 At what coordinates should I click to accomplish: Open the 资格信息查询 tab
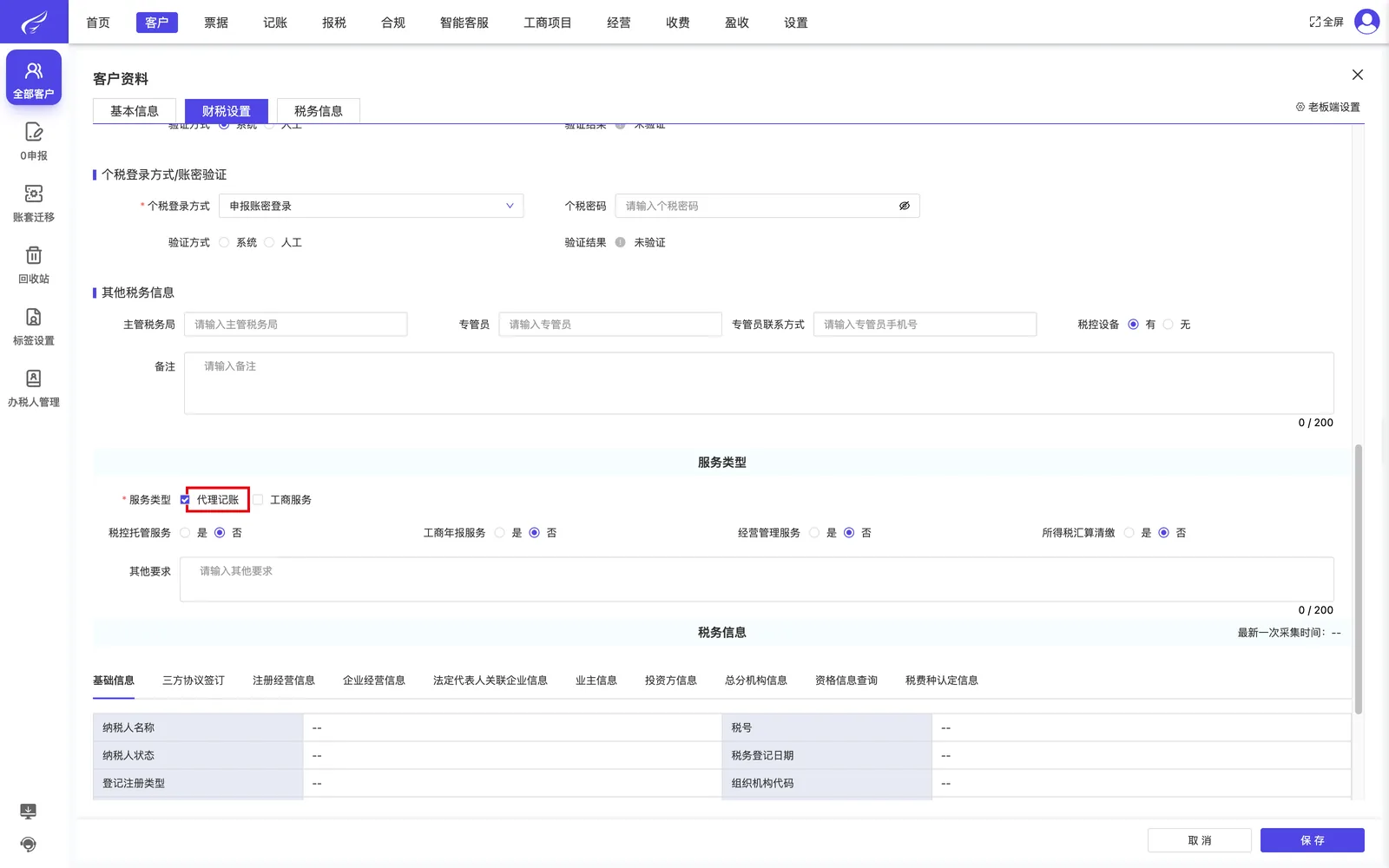coord(846,681)
